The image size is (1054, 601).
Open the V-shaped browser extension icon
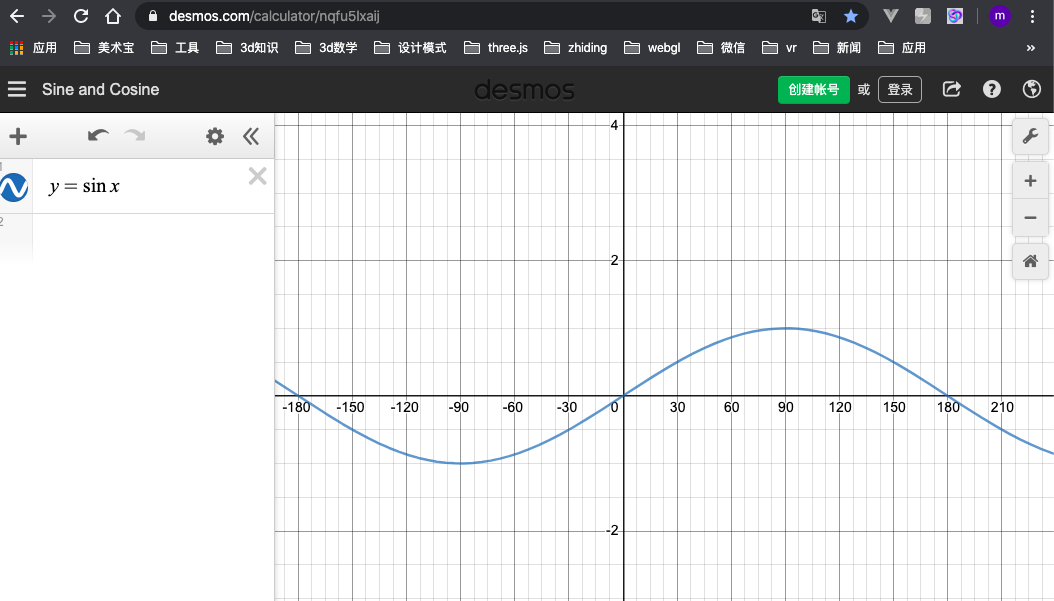pos(891,16)
